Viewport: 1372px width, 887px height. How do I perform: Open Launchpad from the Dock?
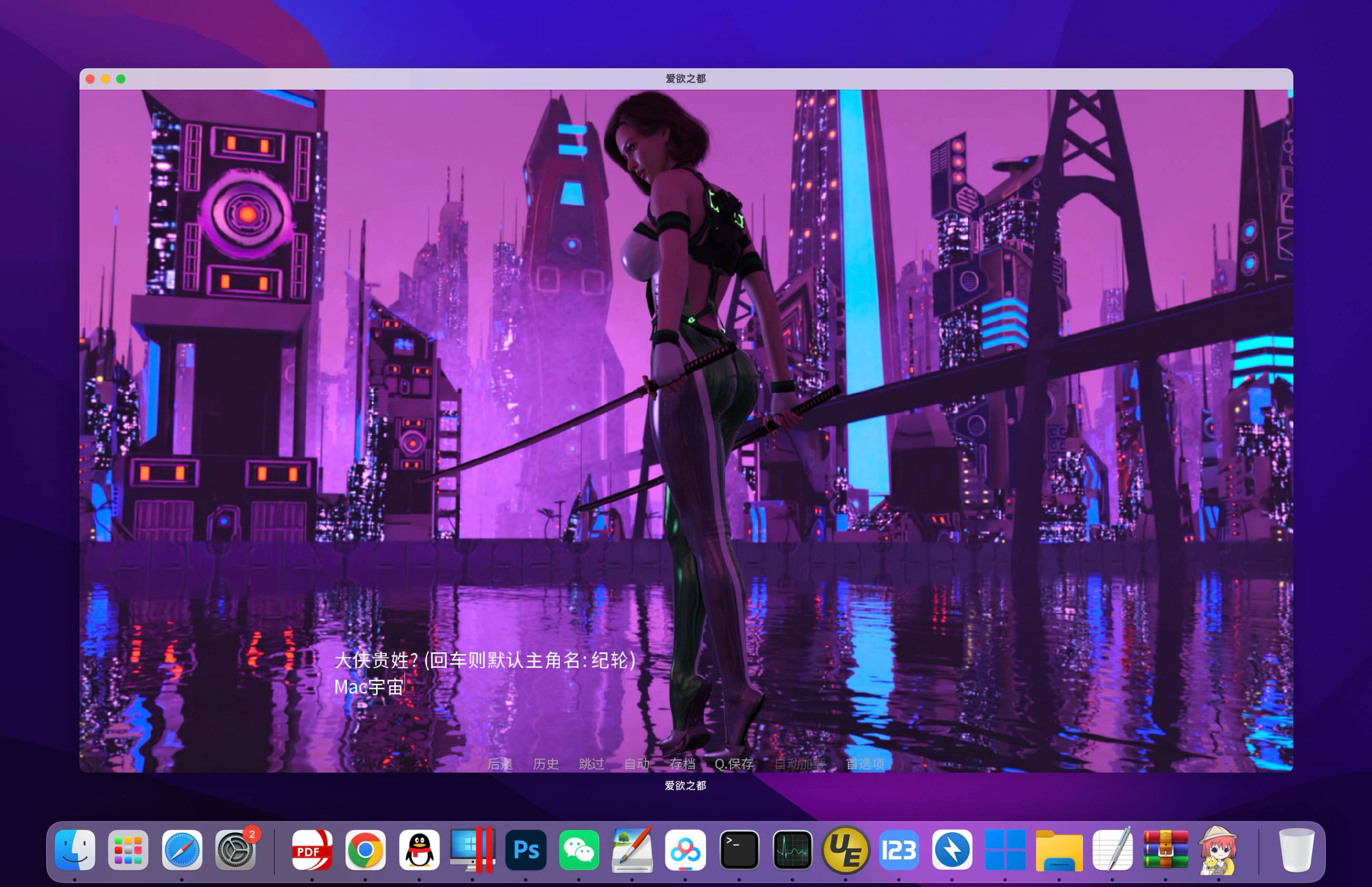click(x=128, y=849)
